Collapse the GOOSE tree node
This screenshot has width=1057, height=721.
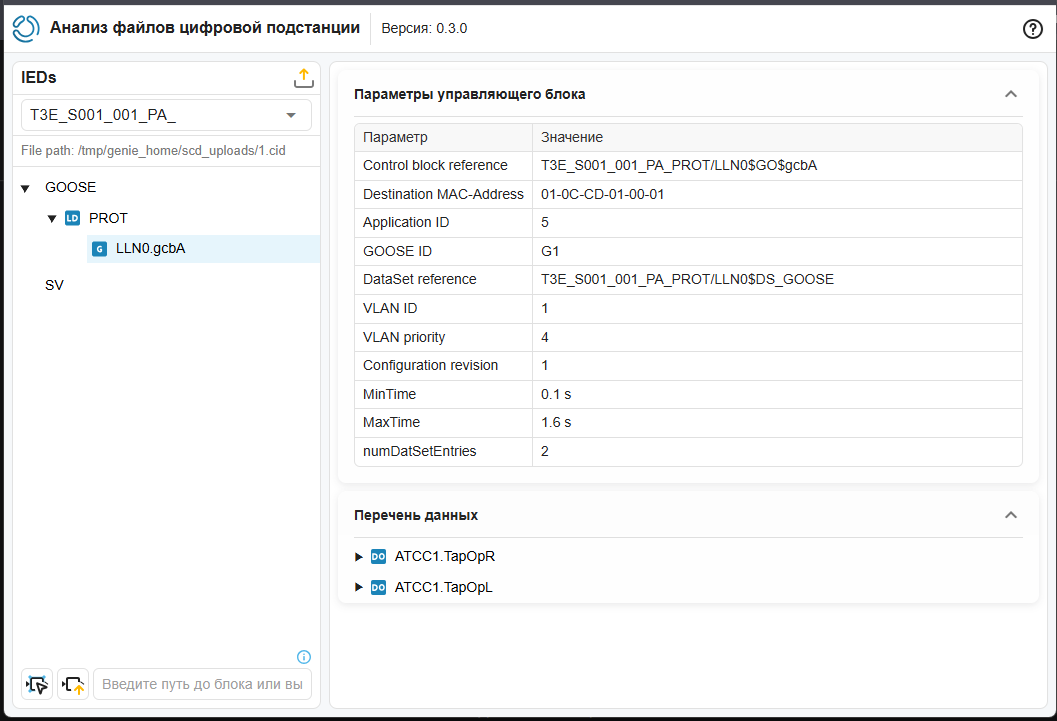[26, 188]
